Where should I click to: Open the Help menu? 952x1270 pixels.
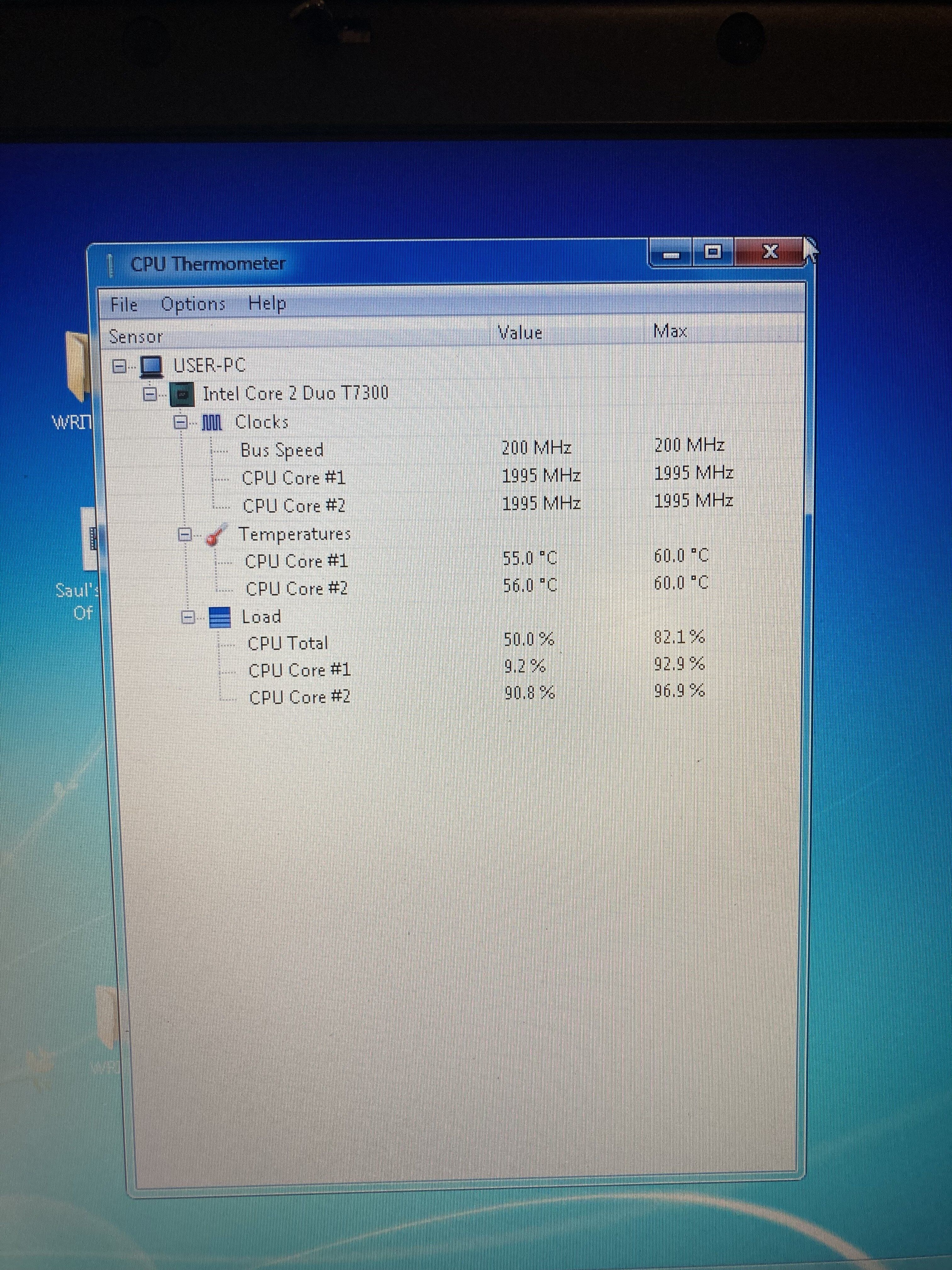267,303
